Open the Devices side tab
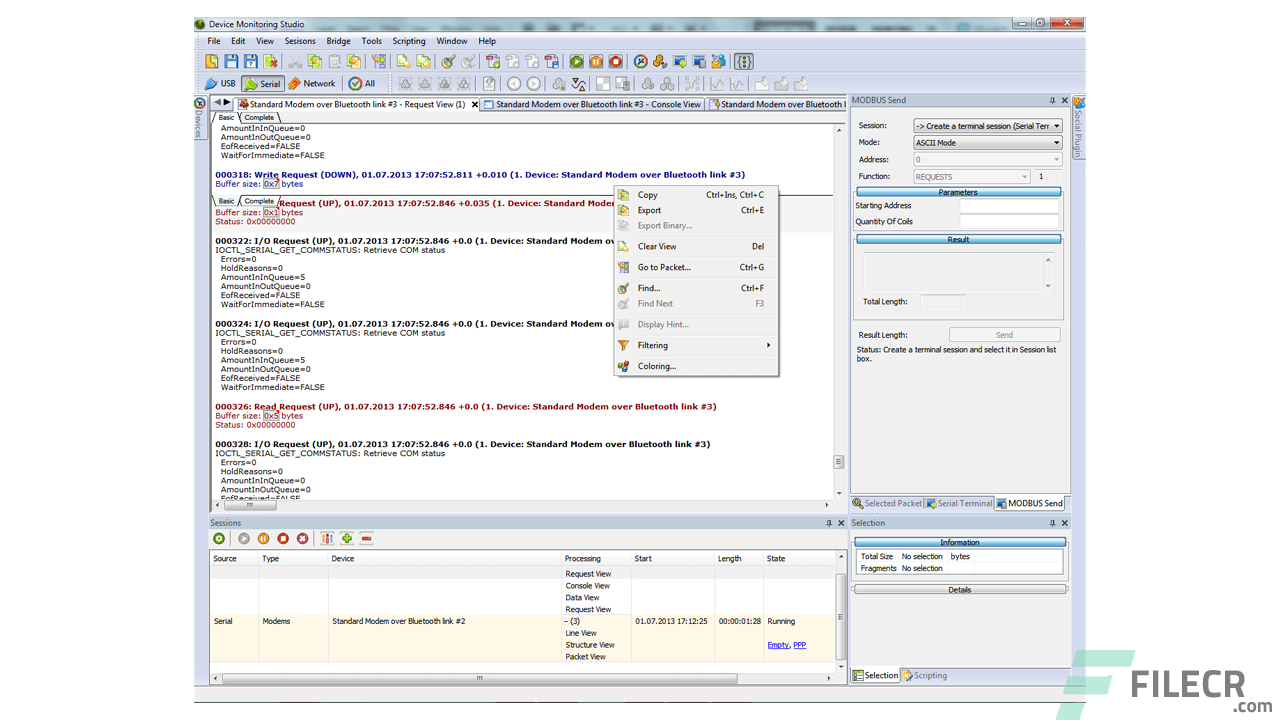The width and height of the screenshot is (1280, 720). click(x=200, y=120)
